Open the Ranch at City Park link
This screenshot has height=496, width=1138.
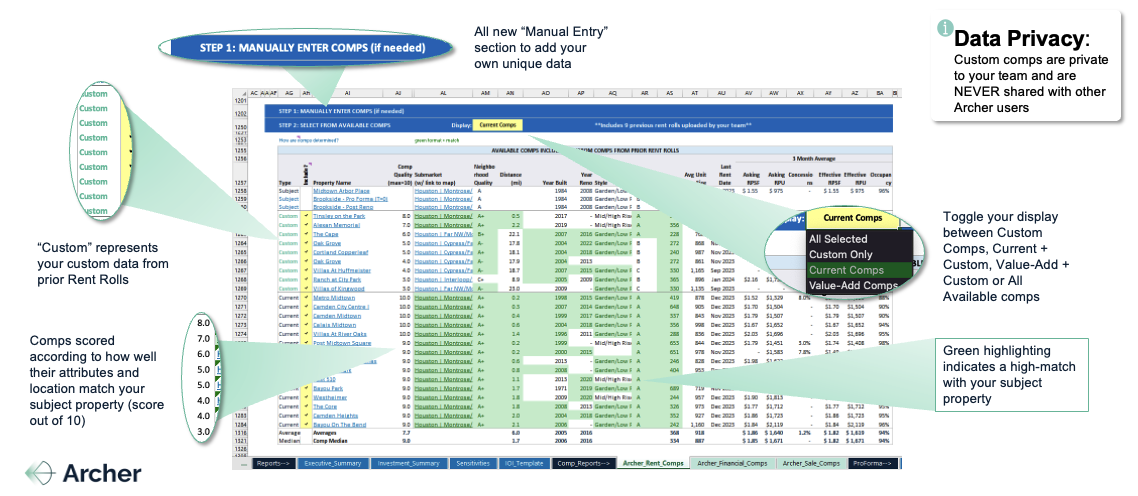pos(335,280)
